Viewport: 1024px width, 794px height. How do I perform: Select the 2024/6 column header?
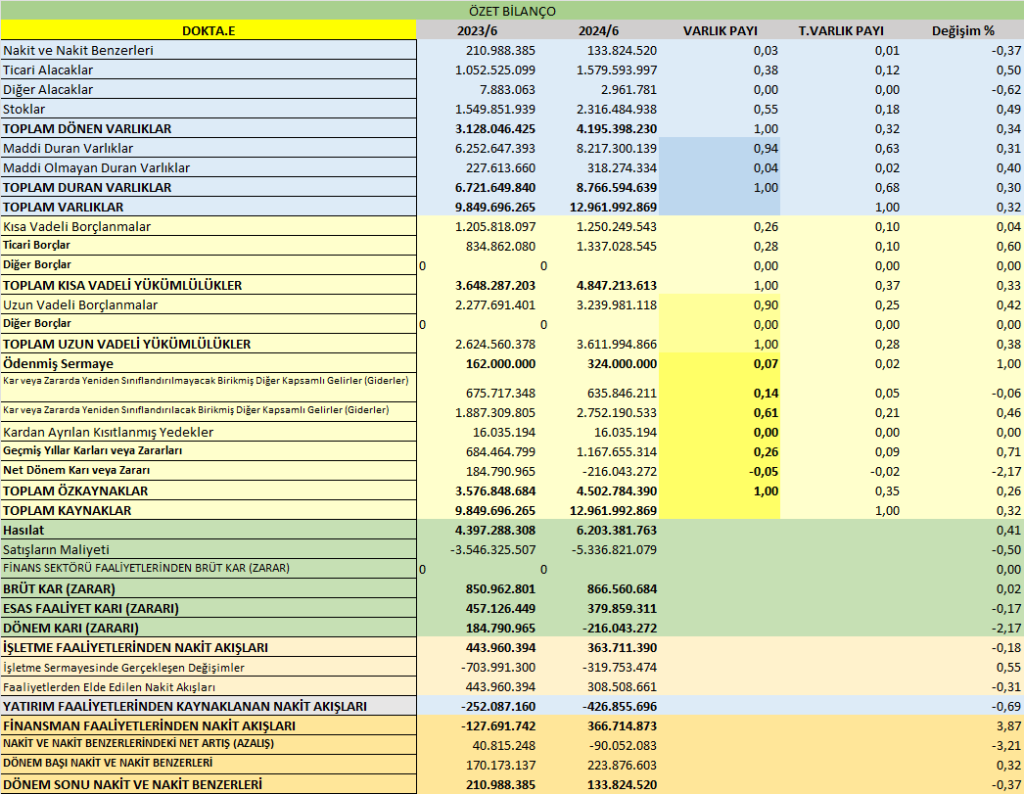(x=598, y=31)
